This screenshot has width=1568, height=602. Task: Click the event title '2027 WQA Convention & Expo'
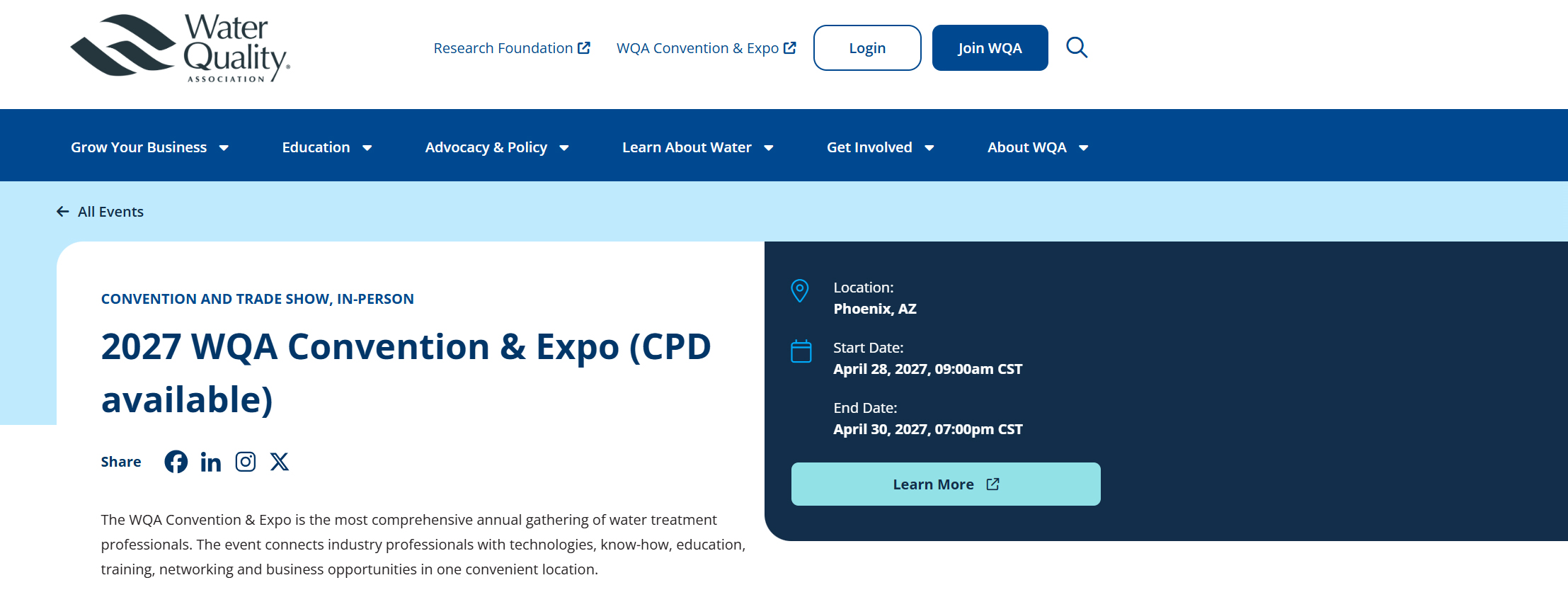[406, 373]
